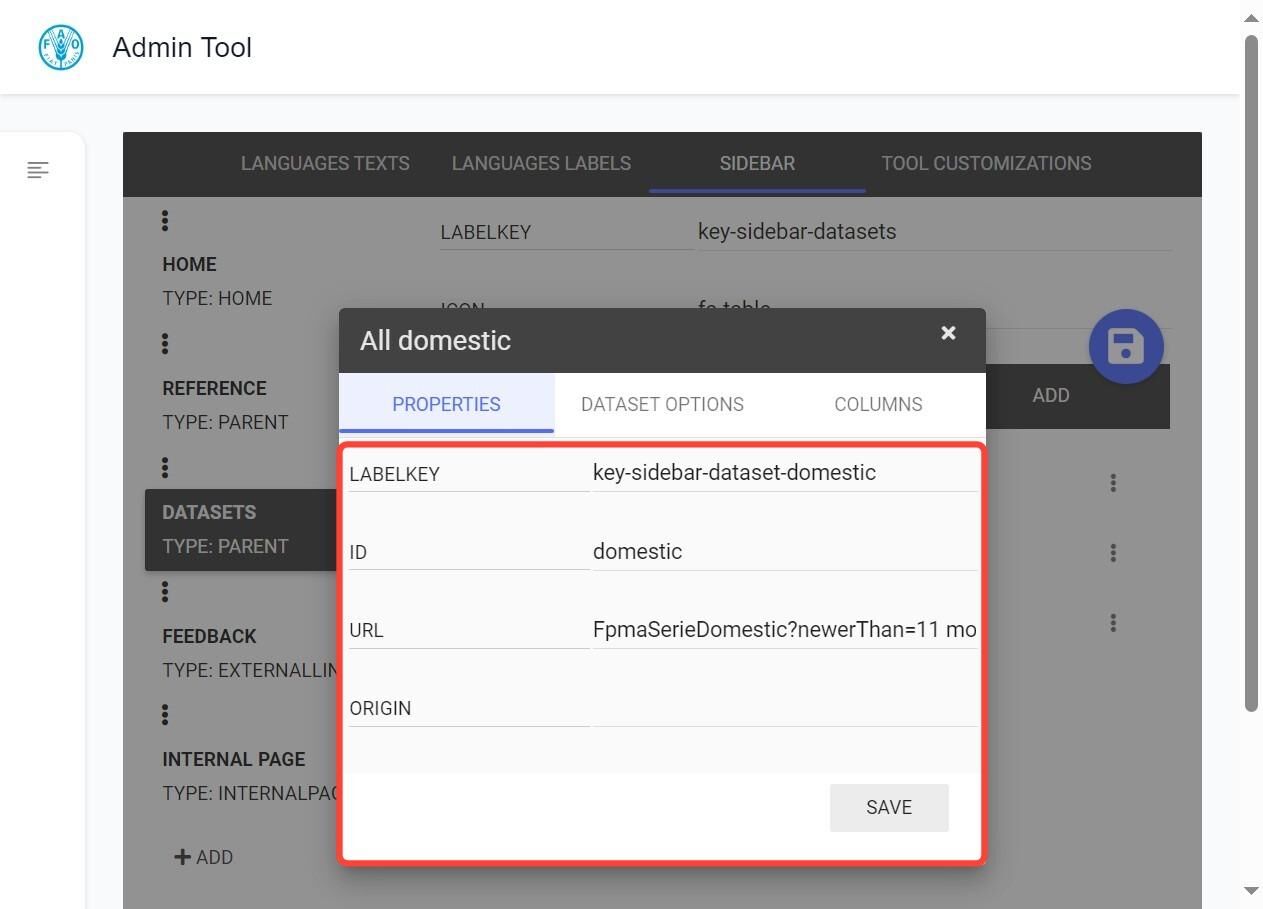Screen dimensions: 1263x909
Task: Open the TOOL CUSTOMIZATIONS tab
Action: tap(986, 163)
